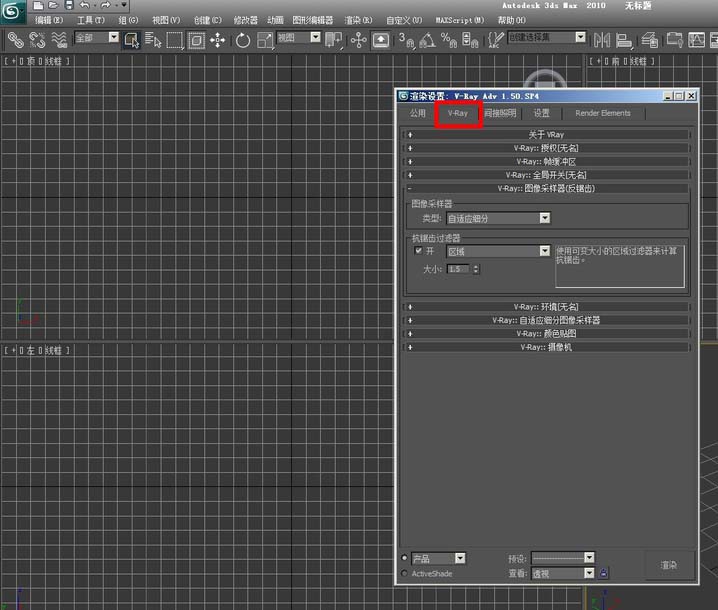
Task: Click the 渲染 render button
Action: tap(669, 565)
